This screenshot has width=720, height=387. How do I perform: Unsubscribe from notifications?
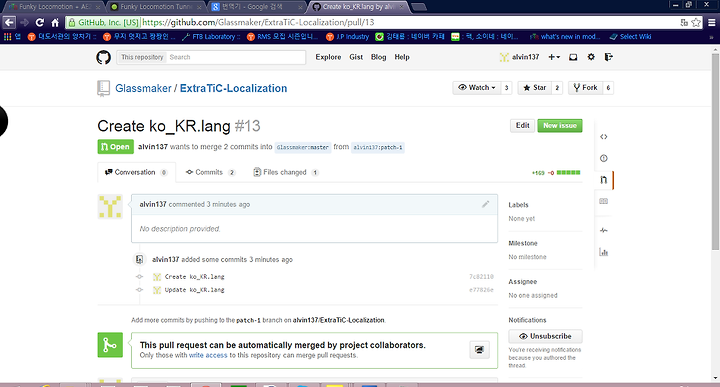click(546, 337)
